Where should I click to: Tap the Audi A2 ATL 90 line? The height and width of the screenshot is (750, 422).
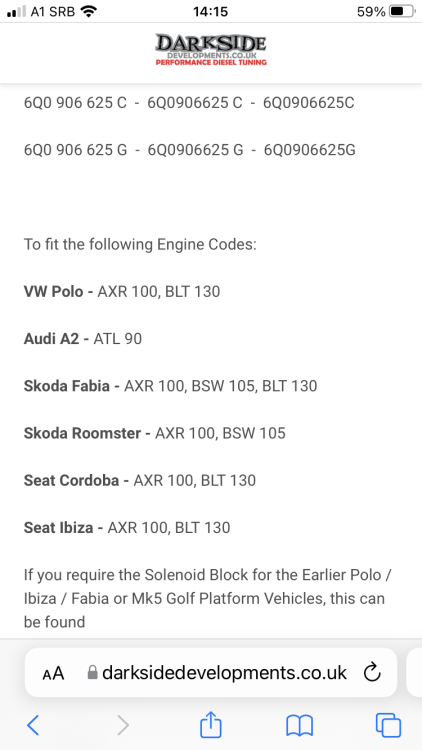83,339
